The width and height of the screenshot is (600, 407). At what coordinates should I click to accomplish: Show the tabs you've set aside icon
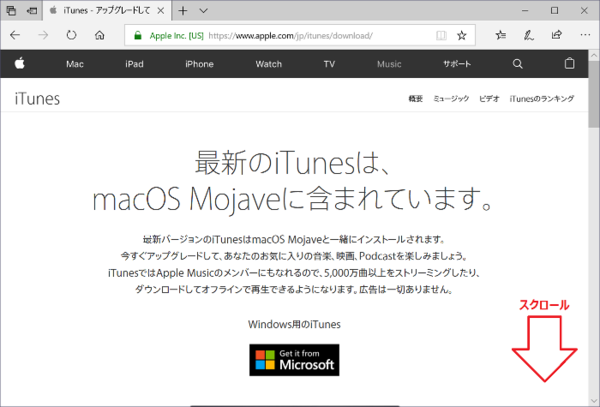(11, 11)
